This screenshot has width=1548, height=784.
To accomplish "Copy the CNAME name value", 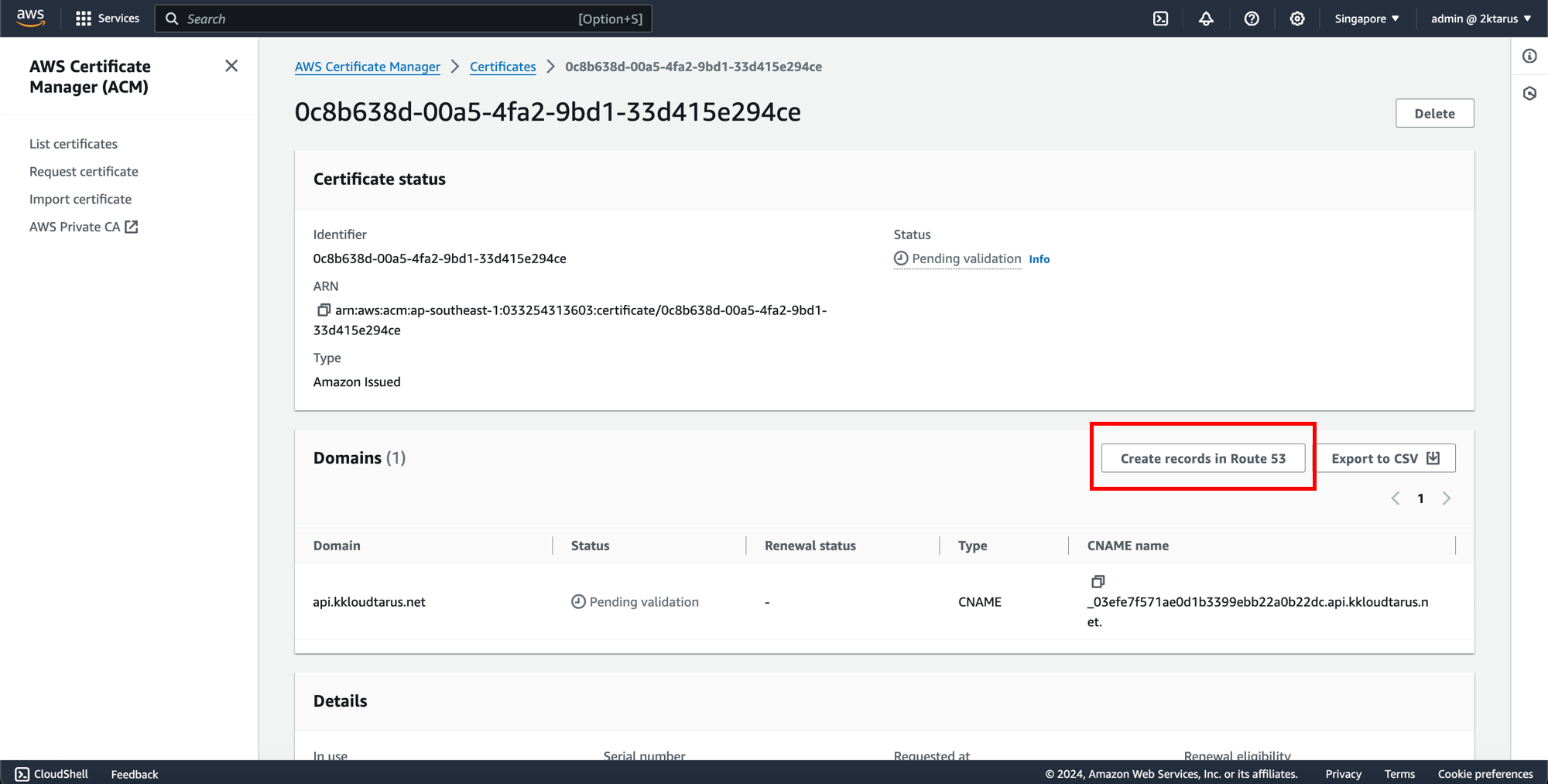I will [1098, 581].
